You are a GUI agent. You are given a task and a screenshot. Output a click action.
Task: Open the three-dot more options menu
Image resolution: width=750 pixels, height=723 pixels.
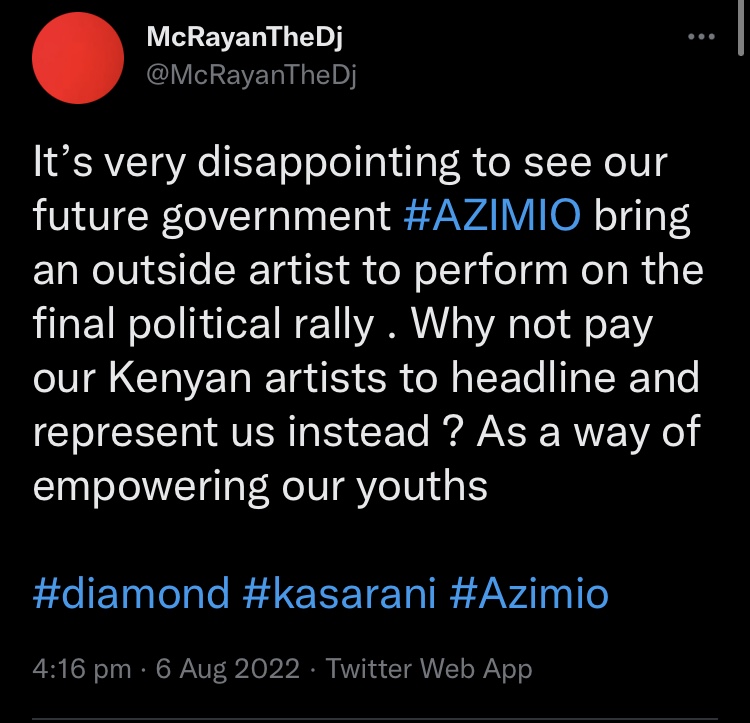[x=701, y=36]
